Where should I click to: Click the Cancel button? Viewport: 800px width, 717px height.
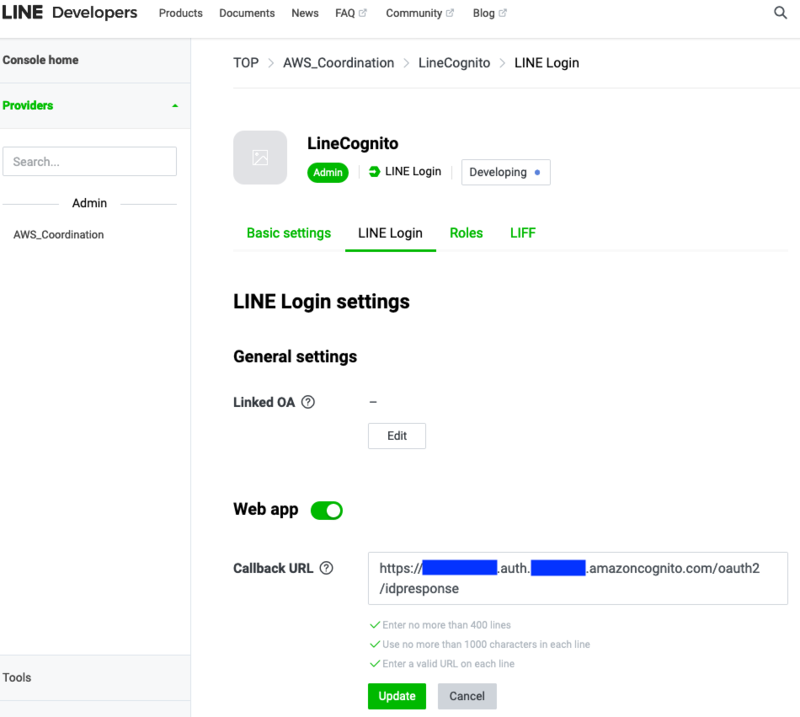(x=467, y=696)
